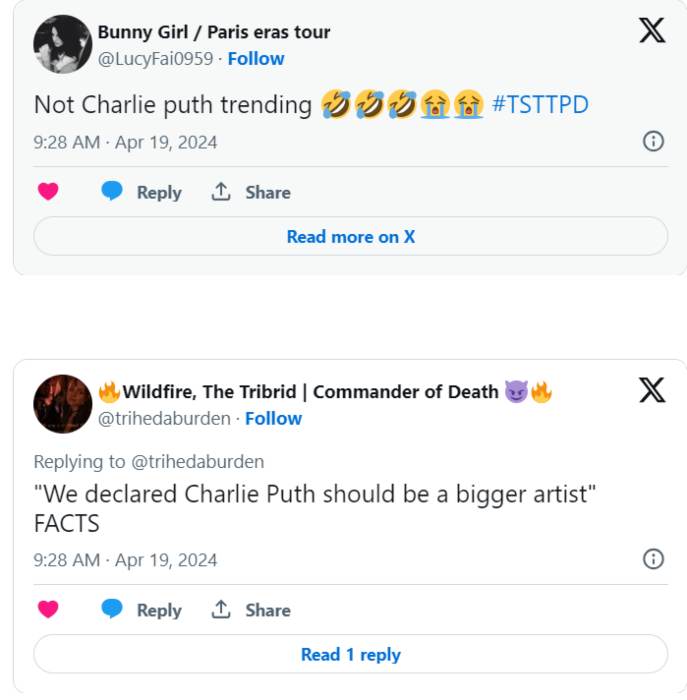Follow the @LucyFai0959 account

256,59
